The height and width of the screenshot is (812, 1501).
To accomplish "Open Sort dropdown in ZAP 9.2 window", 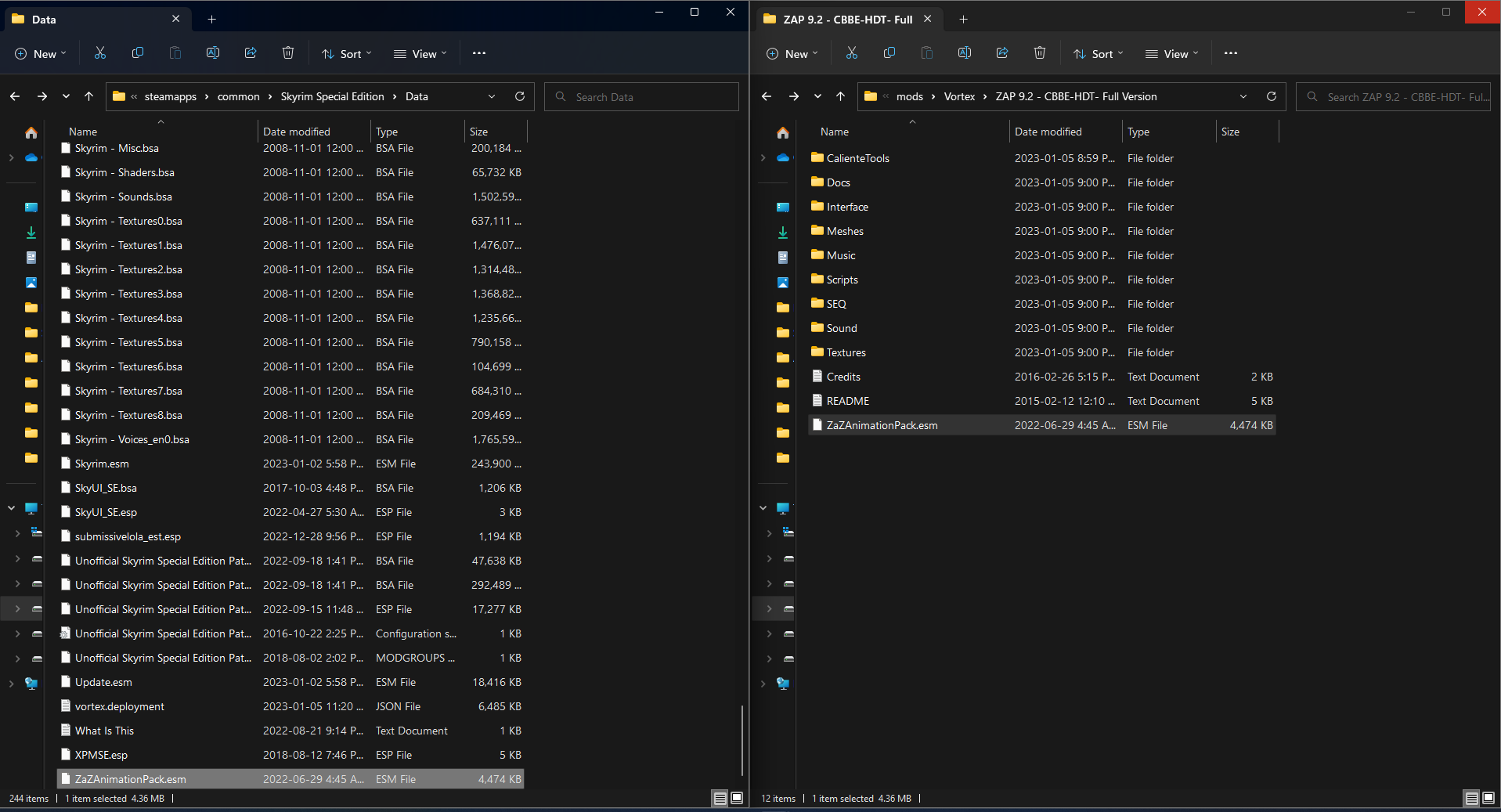I will coord(1099,54).
